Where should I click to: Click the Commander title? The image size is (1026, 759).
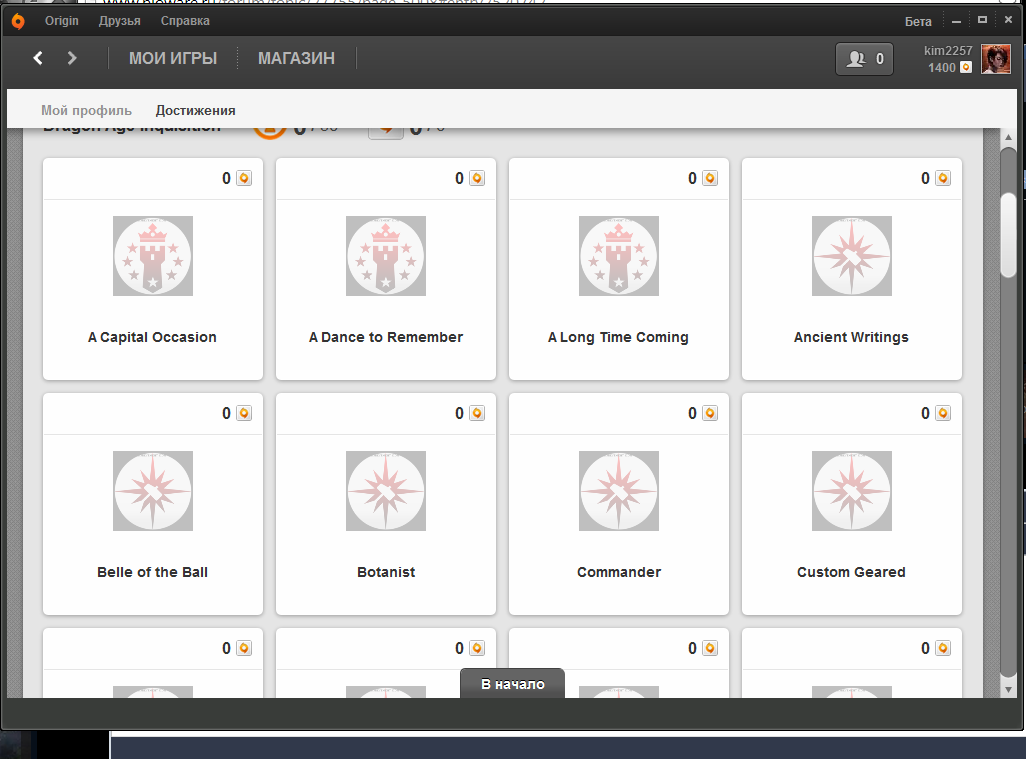pyautogui.click(x=619, y=572)
